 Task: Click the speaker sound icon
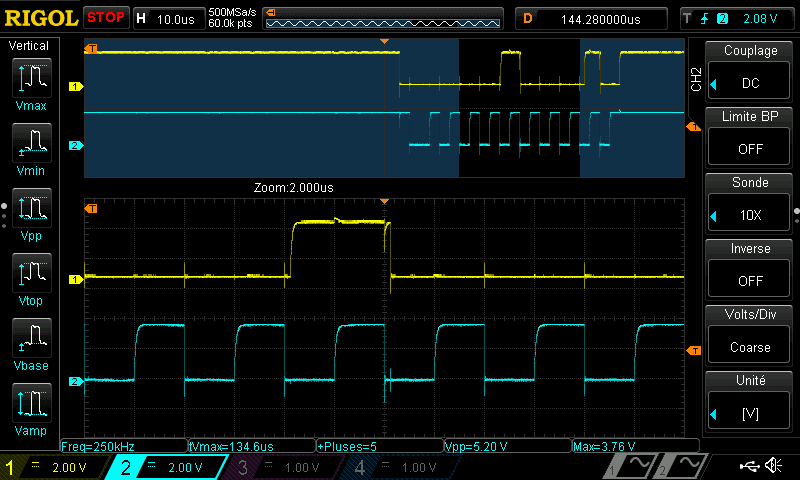774,465
